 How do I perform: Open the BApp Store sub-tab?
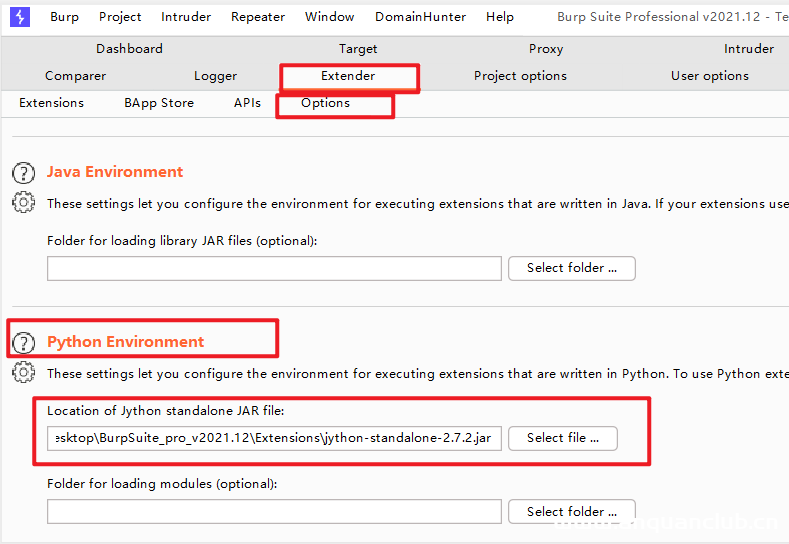pos(159,103)
